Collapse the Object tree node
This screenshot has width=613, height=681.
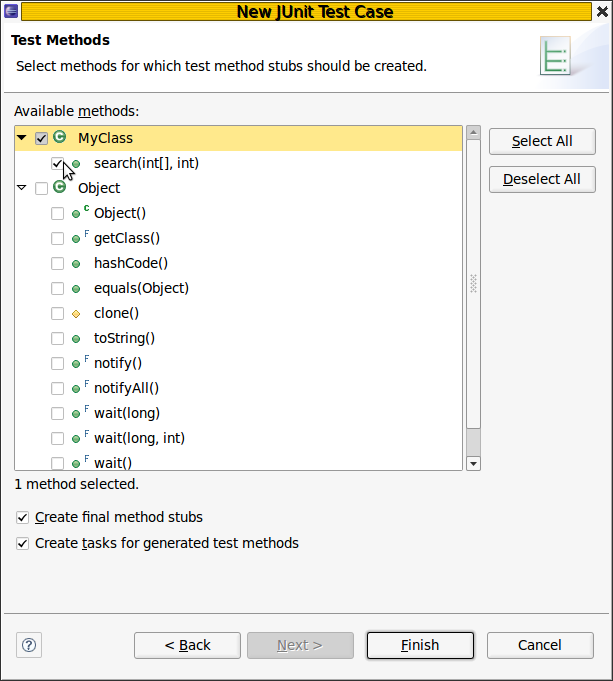point(22,188)
